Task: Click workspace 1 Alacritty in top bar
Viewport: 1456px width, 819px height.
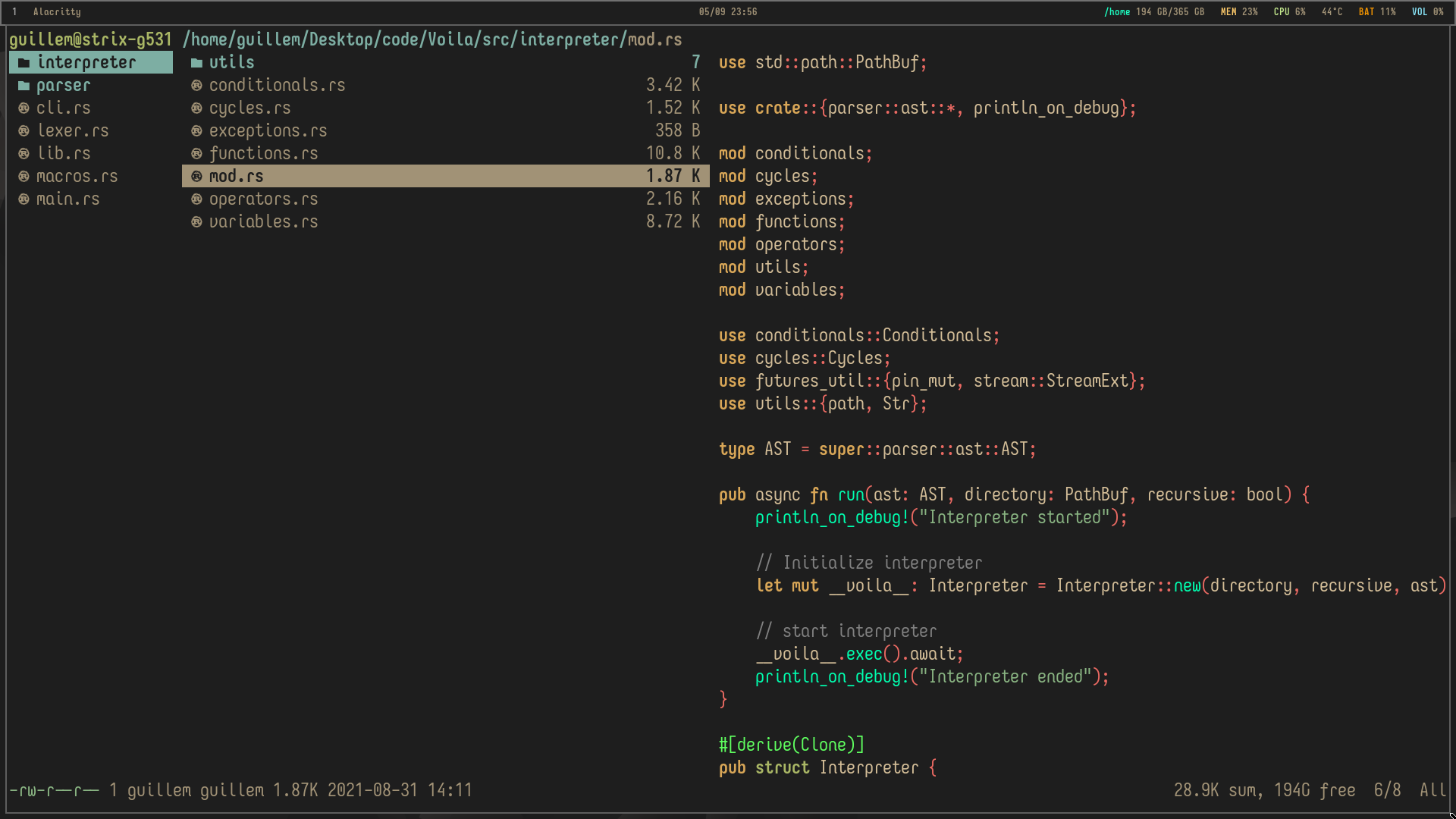Action: point(47,12)
